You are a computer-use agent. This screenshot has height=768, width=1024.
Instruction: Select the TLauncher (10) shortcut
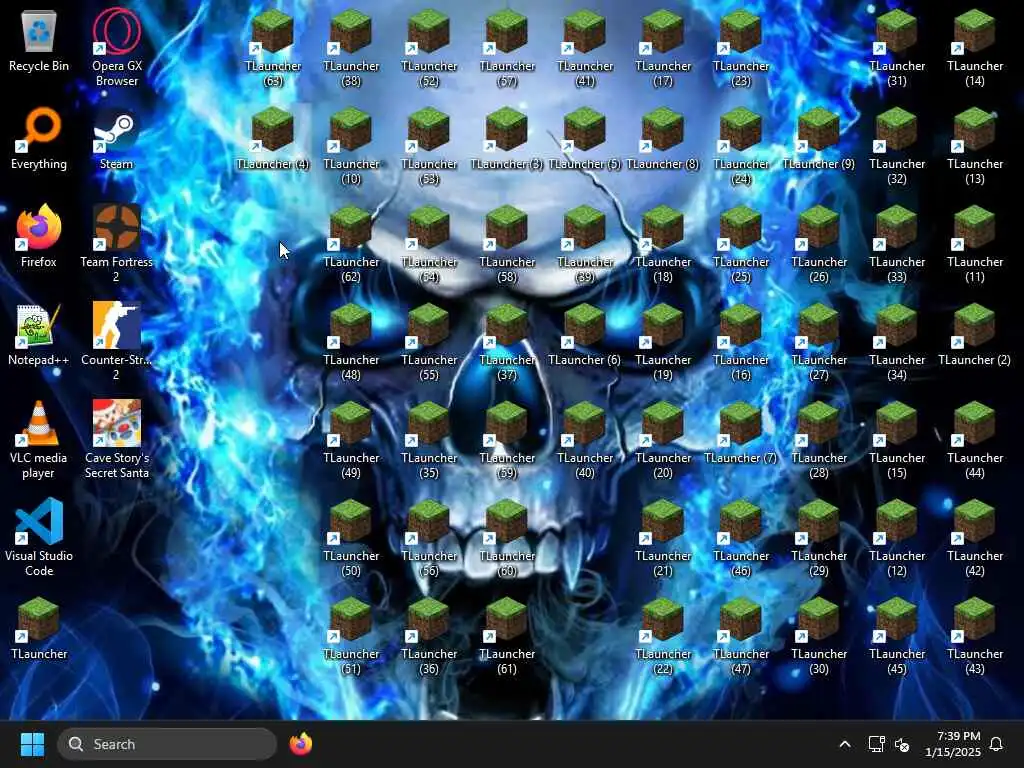[351, 146]
